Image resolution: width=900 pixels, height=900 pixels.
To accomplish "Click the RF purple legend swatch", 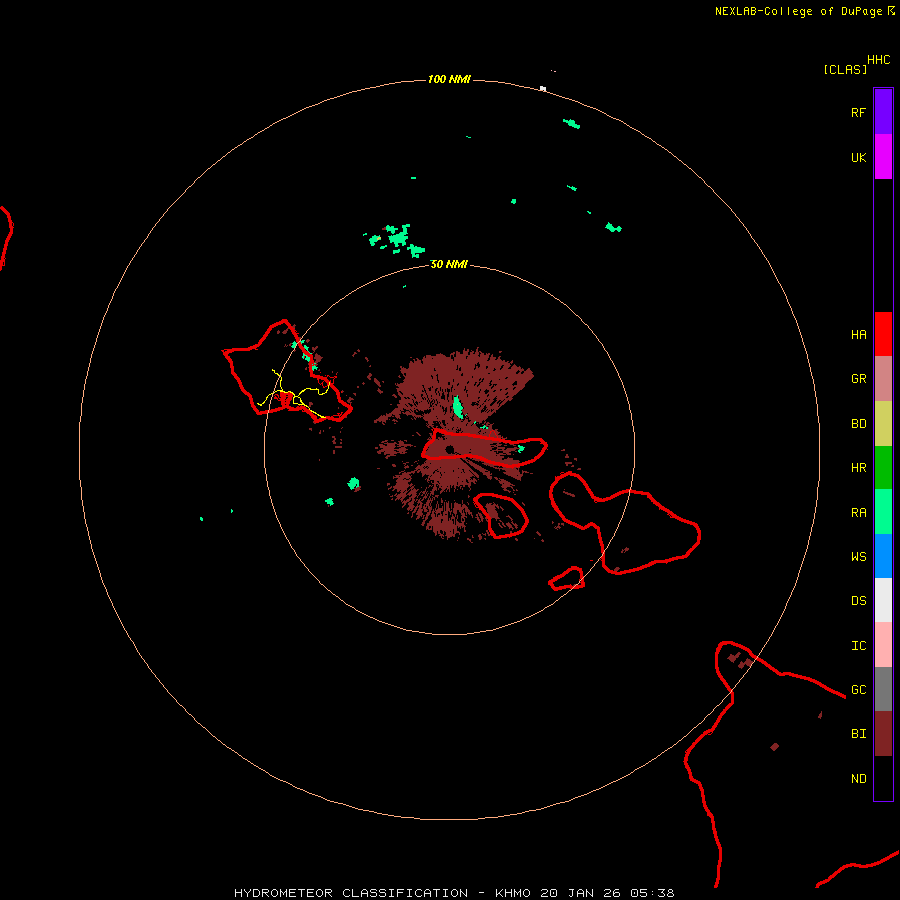I will pyautogui.click(x=883, y=112).
